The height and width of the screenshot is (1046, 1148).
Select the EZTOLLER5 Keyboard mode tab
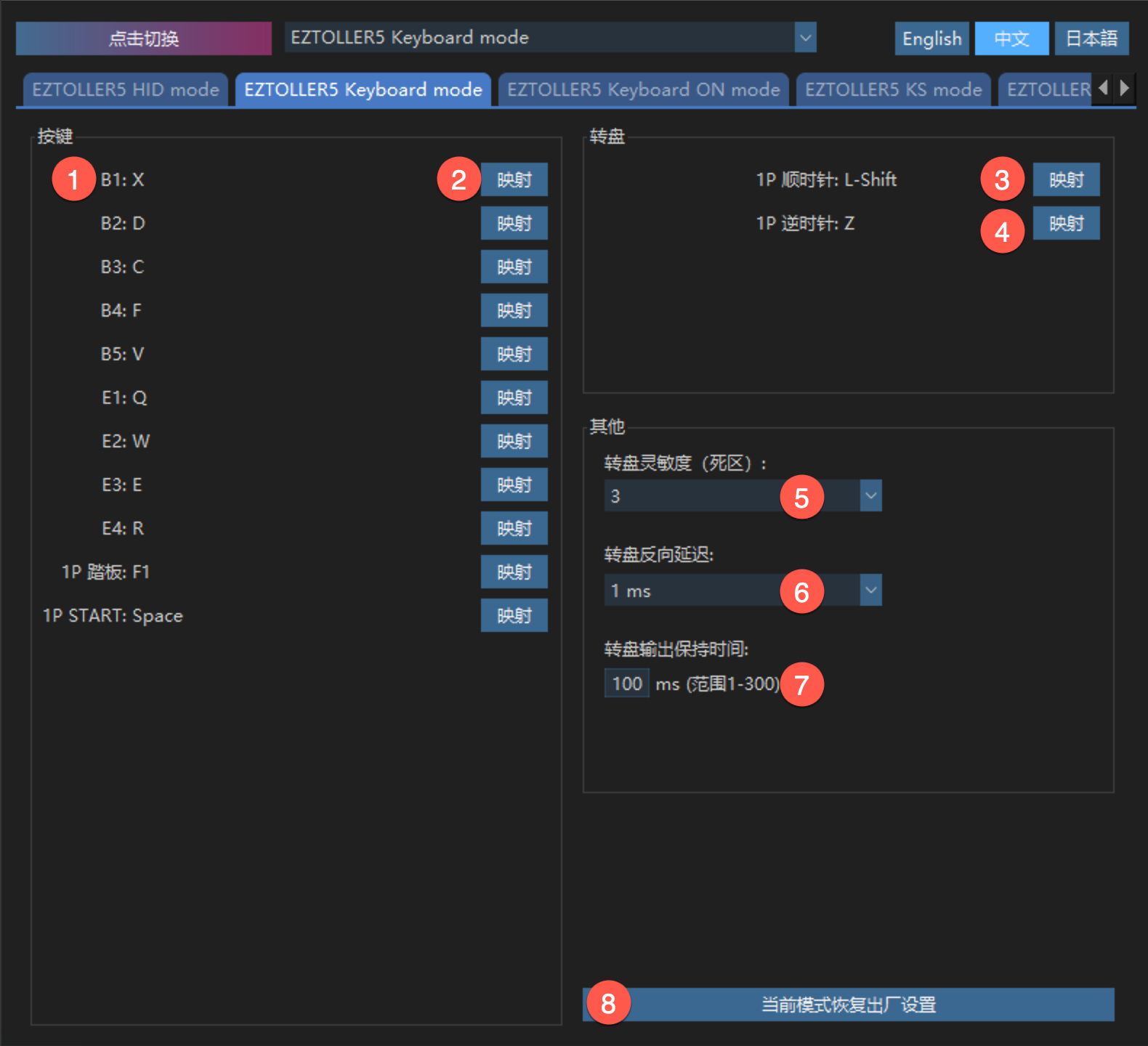[363, 89]
